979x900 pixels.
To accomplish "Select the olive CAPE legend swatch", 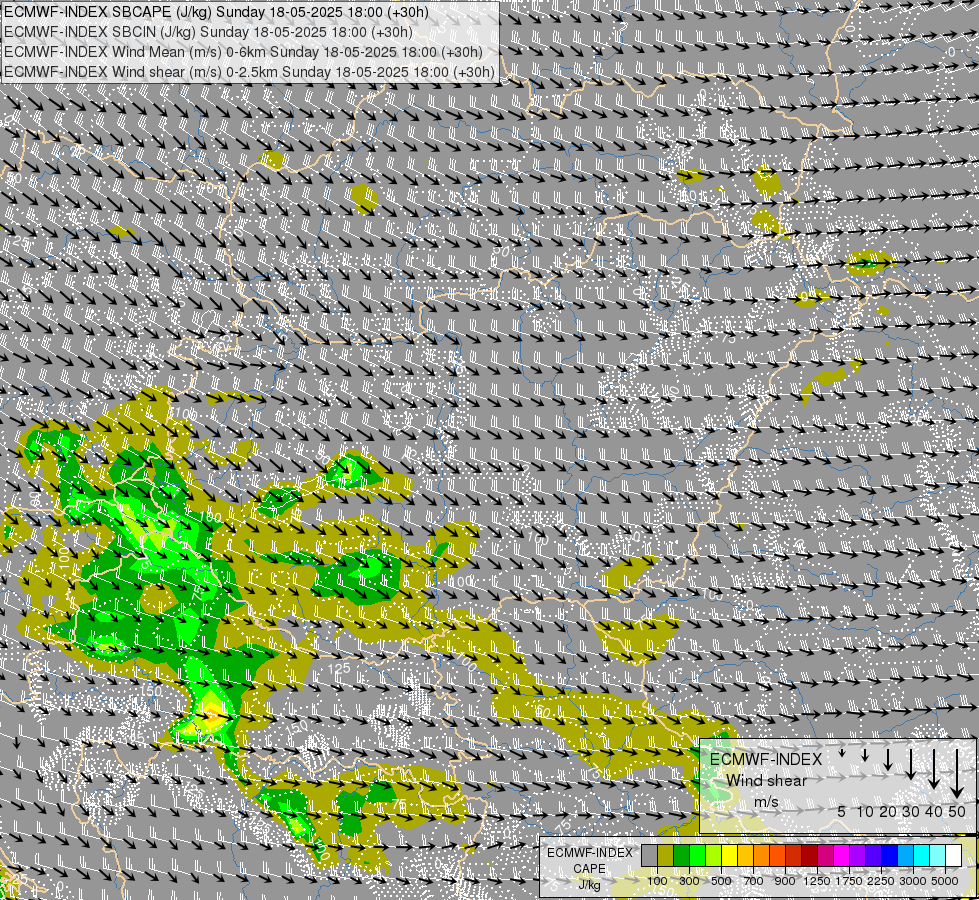I will click(x=666, y=856).
